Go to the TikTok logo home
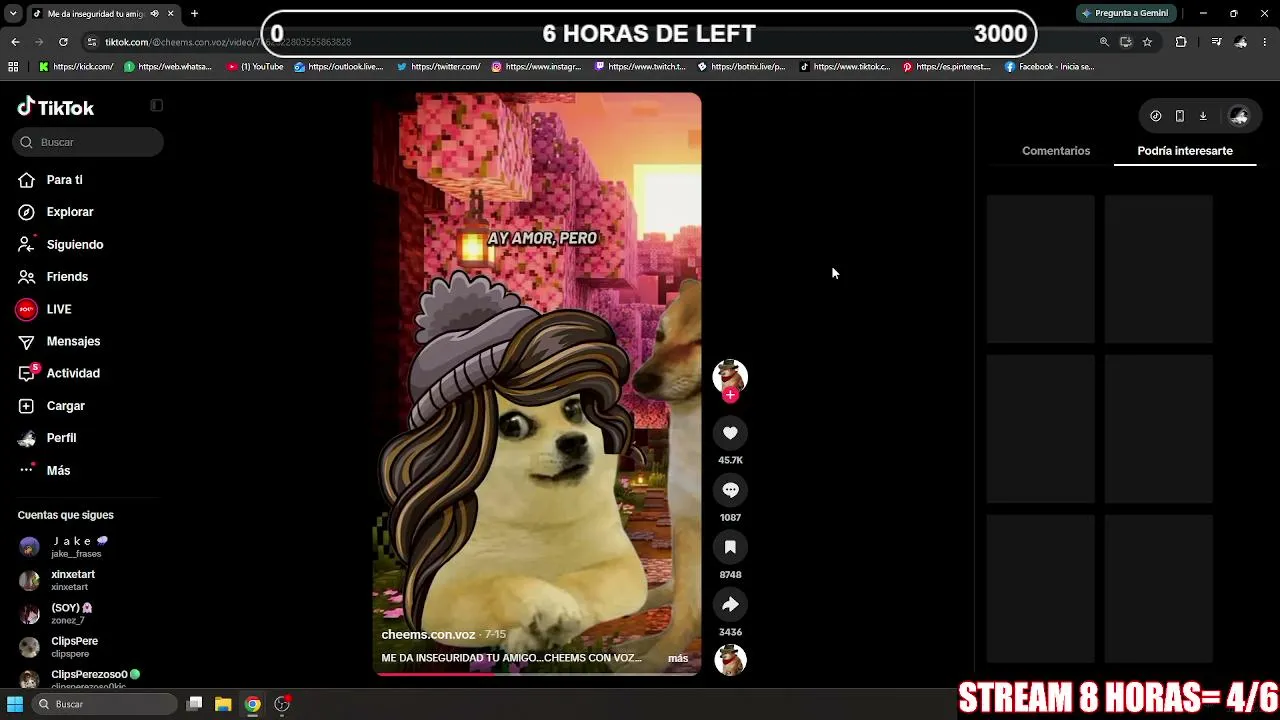 (56, 107)
